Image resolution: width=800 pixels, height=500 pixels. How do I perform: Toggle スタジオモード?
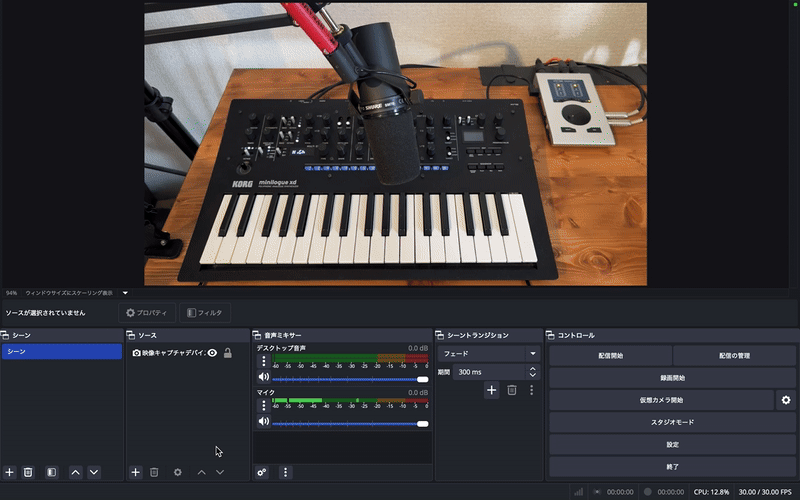pos(672,422)
